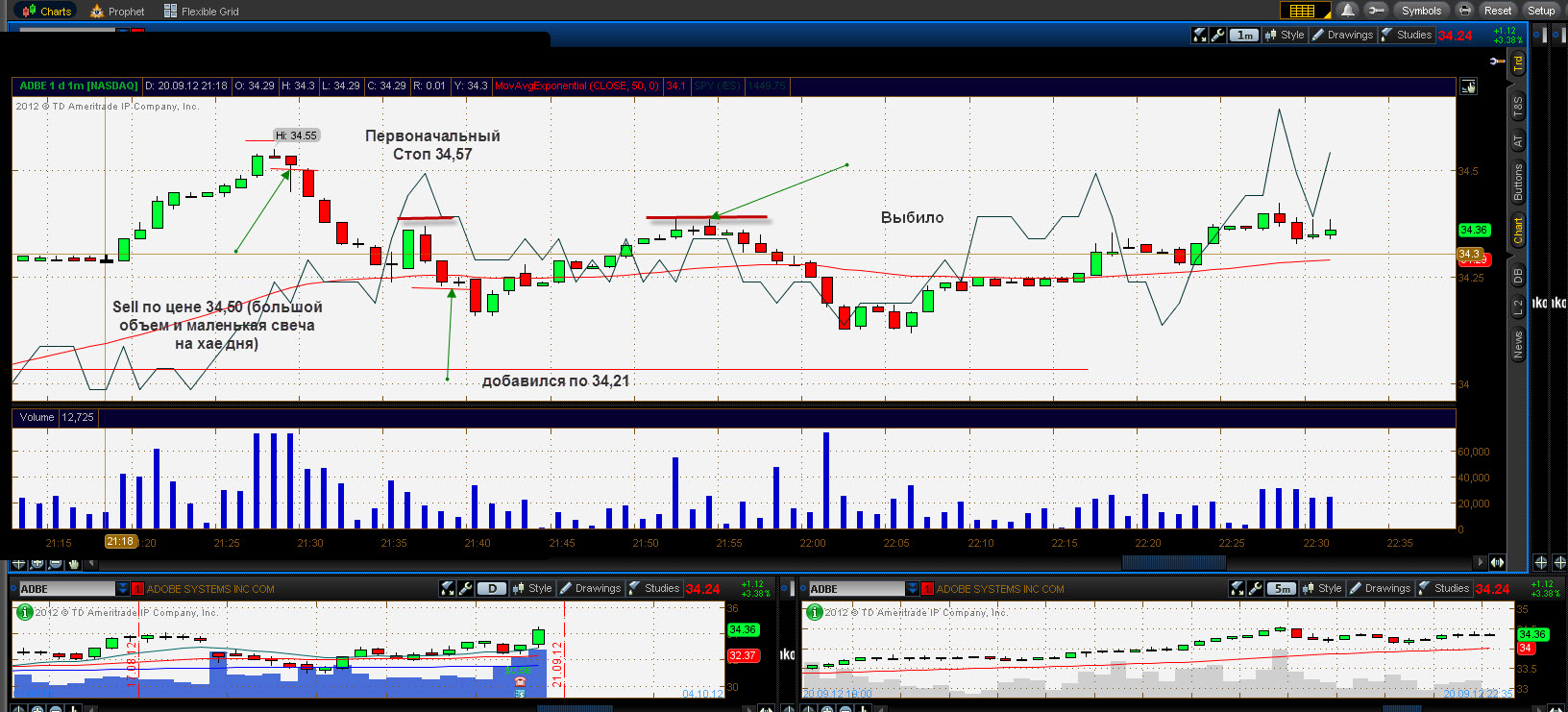
Task: Expand the ADBE symbol dropdown on 5m chart
Action: click(912, 588)
